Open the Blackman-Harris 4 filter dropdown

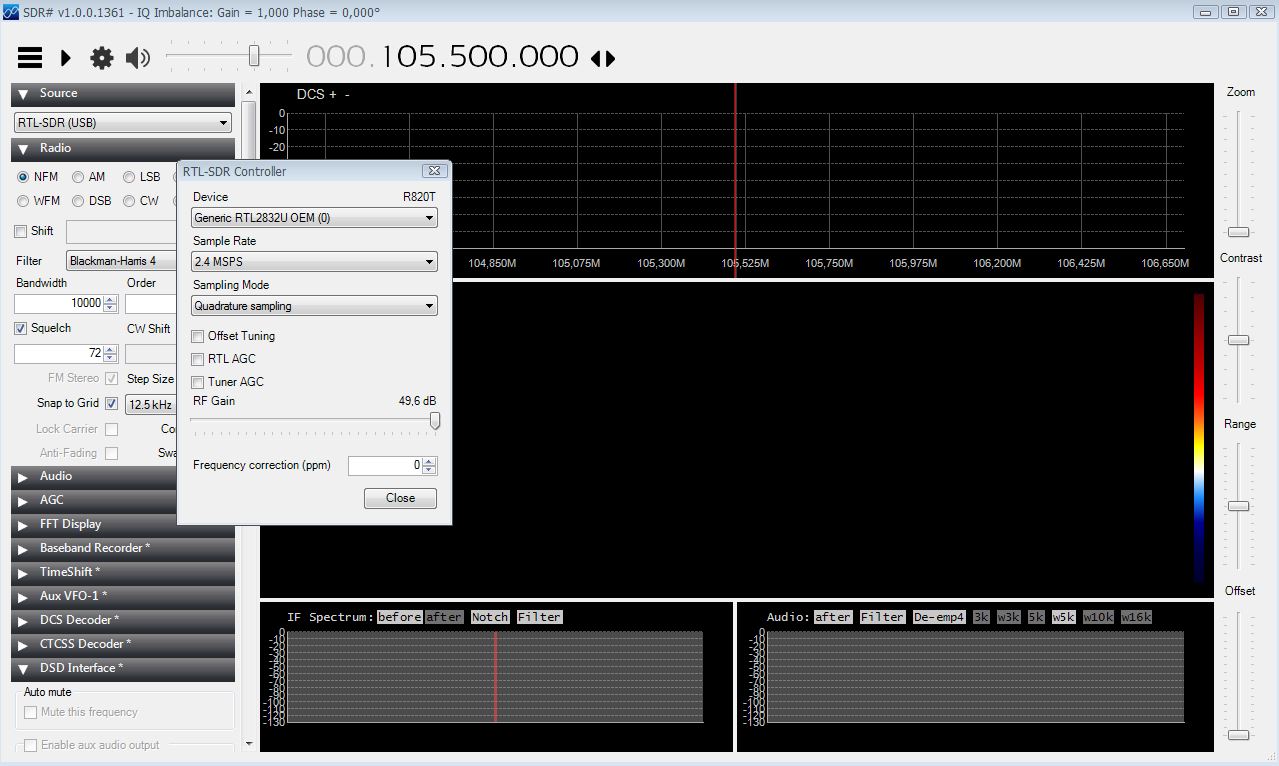[x=121, y=261]
